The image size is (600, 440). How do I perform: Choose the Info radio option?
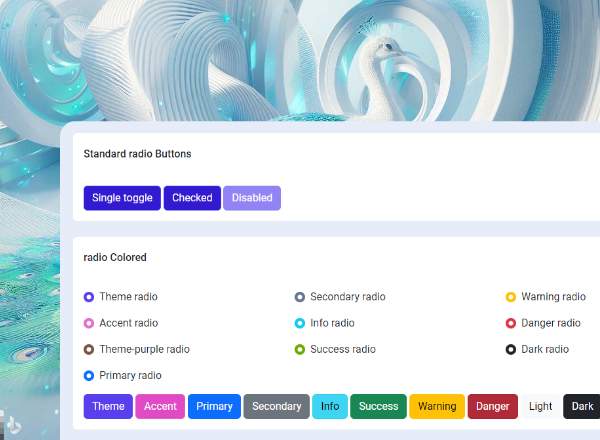point(300,323)
